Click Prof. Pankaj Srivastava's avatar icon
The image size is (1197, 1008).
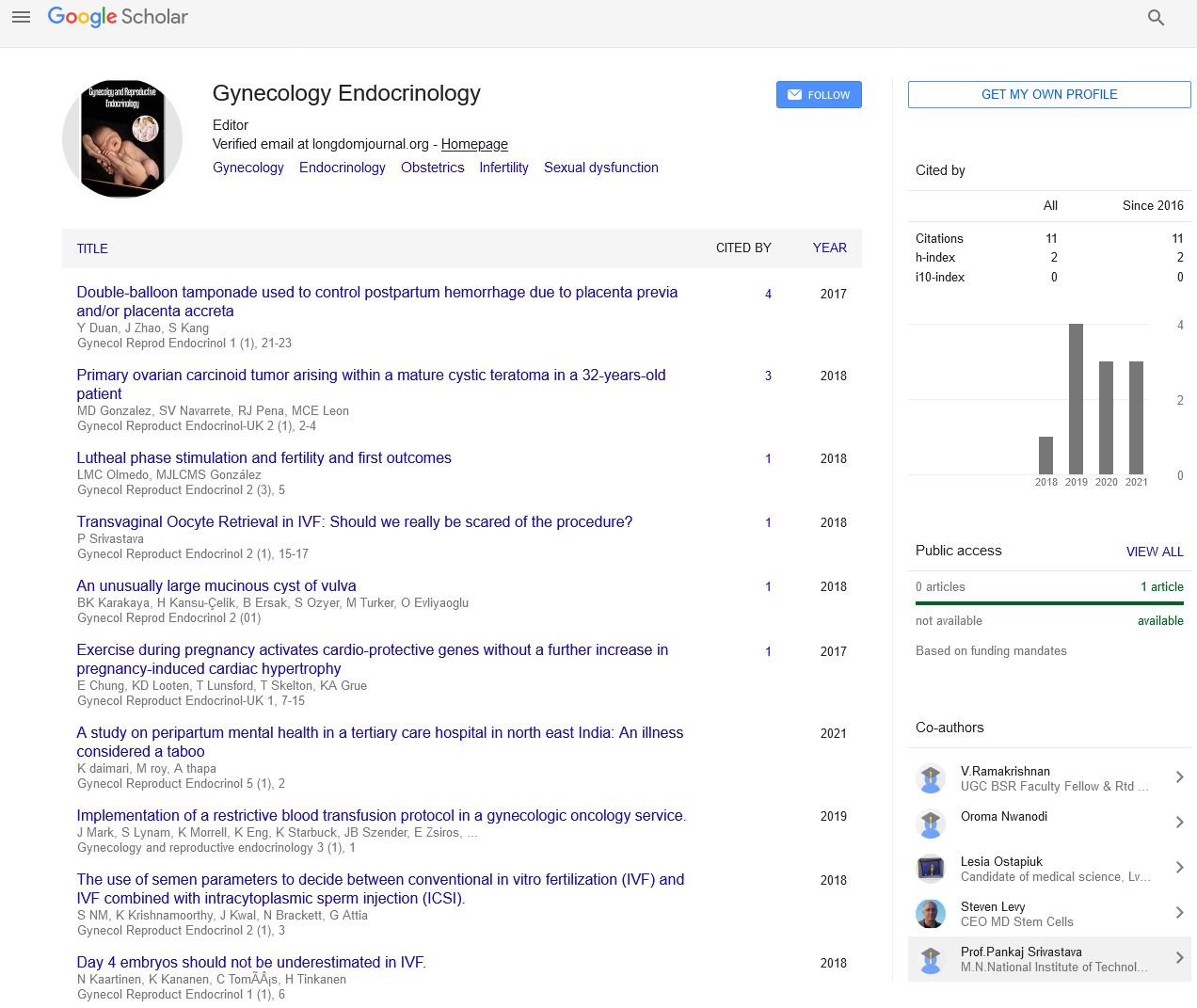click(x=931, y=959)
